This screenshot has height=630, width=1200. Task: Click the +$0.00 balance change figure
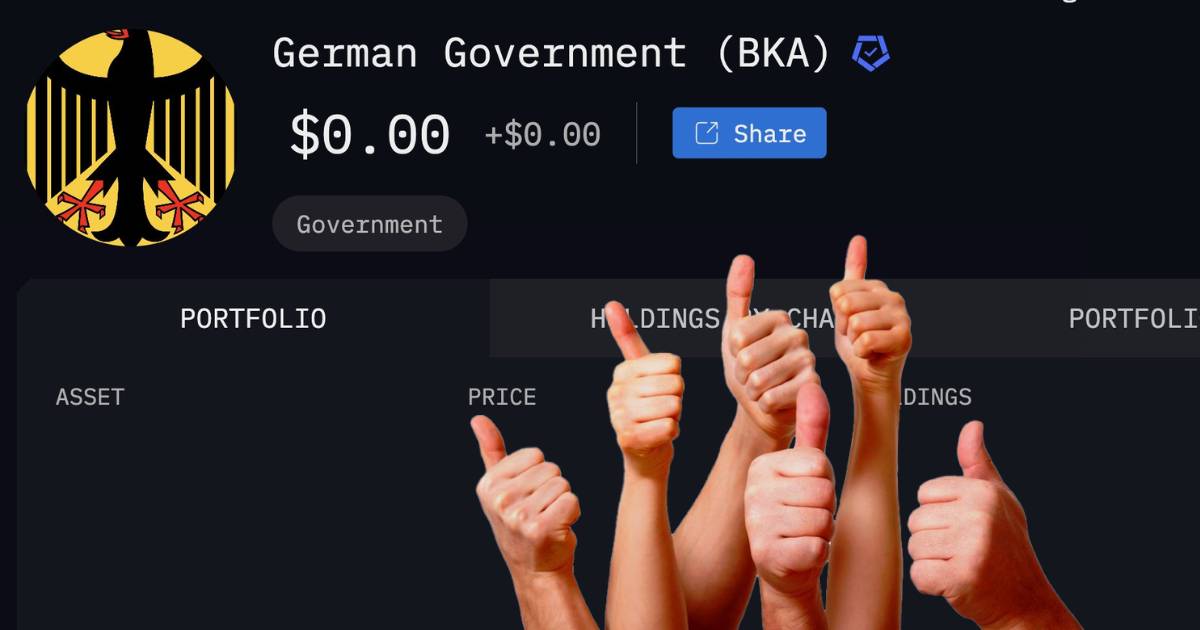click(542, 135)
